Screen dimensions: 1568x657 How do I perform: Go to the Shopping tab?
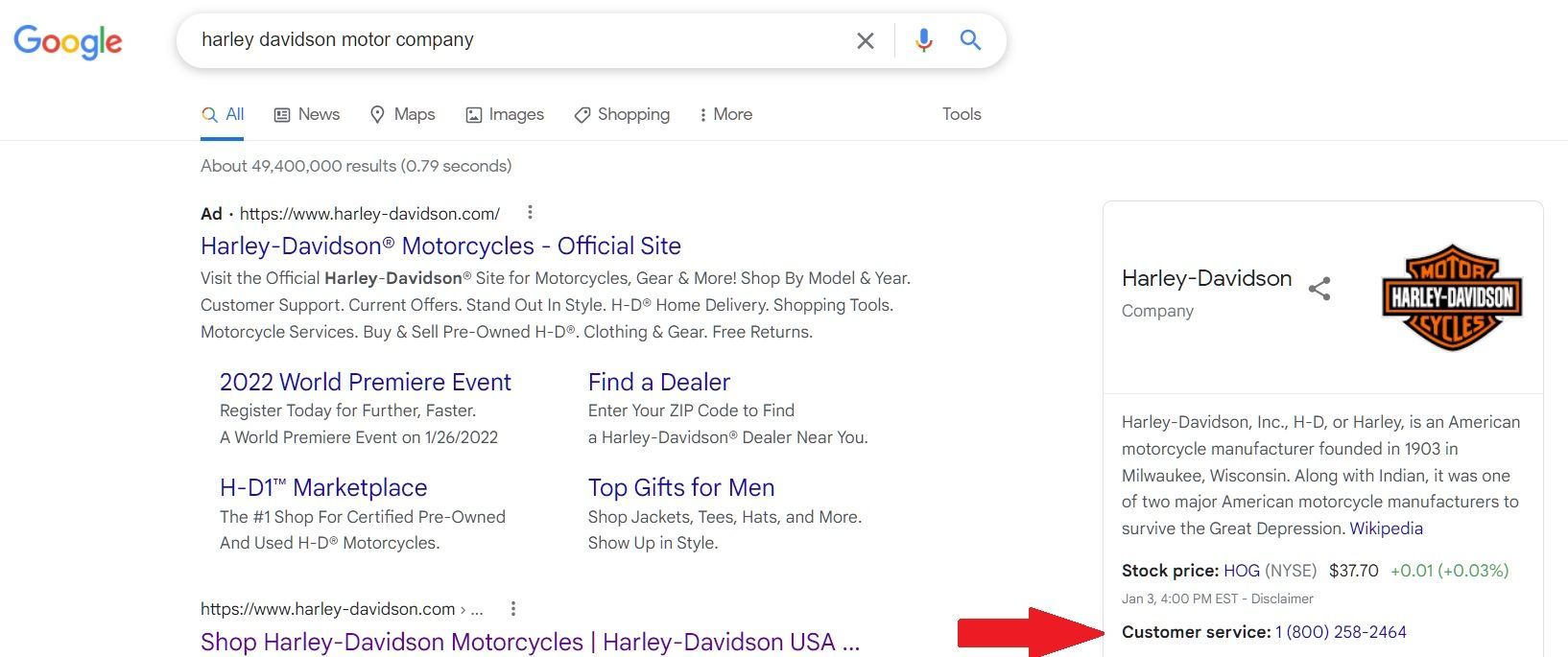coord(622,114)
